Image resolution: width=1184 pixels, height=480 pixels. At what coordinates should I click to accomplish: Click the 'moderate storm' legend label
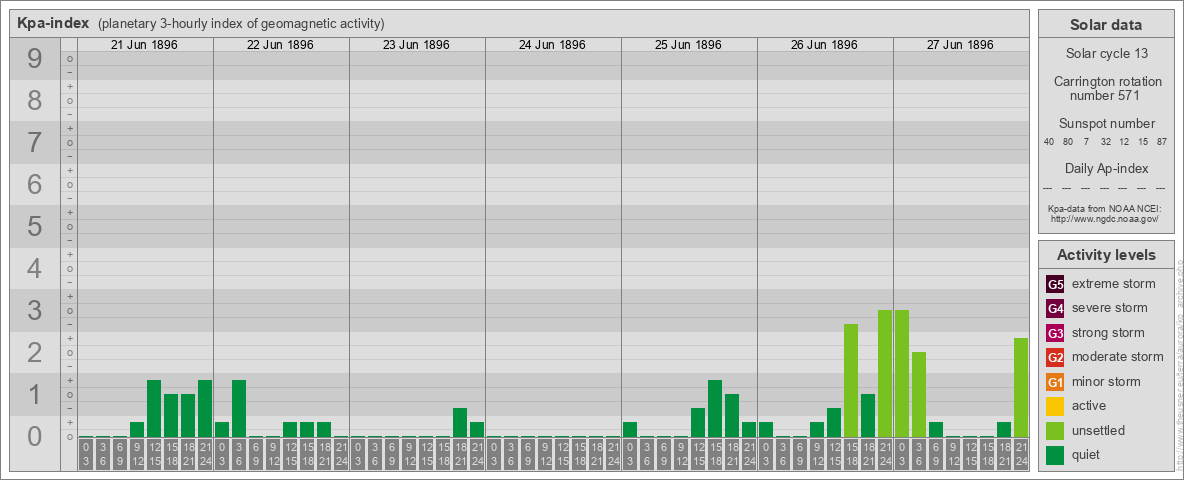pos(1118,356)
